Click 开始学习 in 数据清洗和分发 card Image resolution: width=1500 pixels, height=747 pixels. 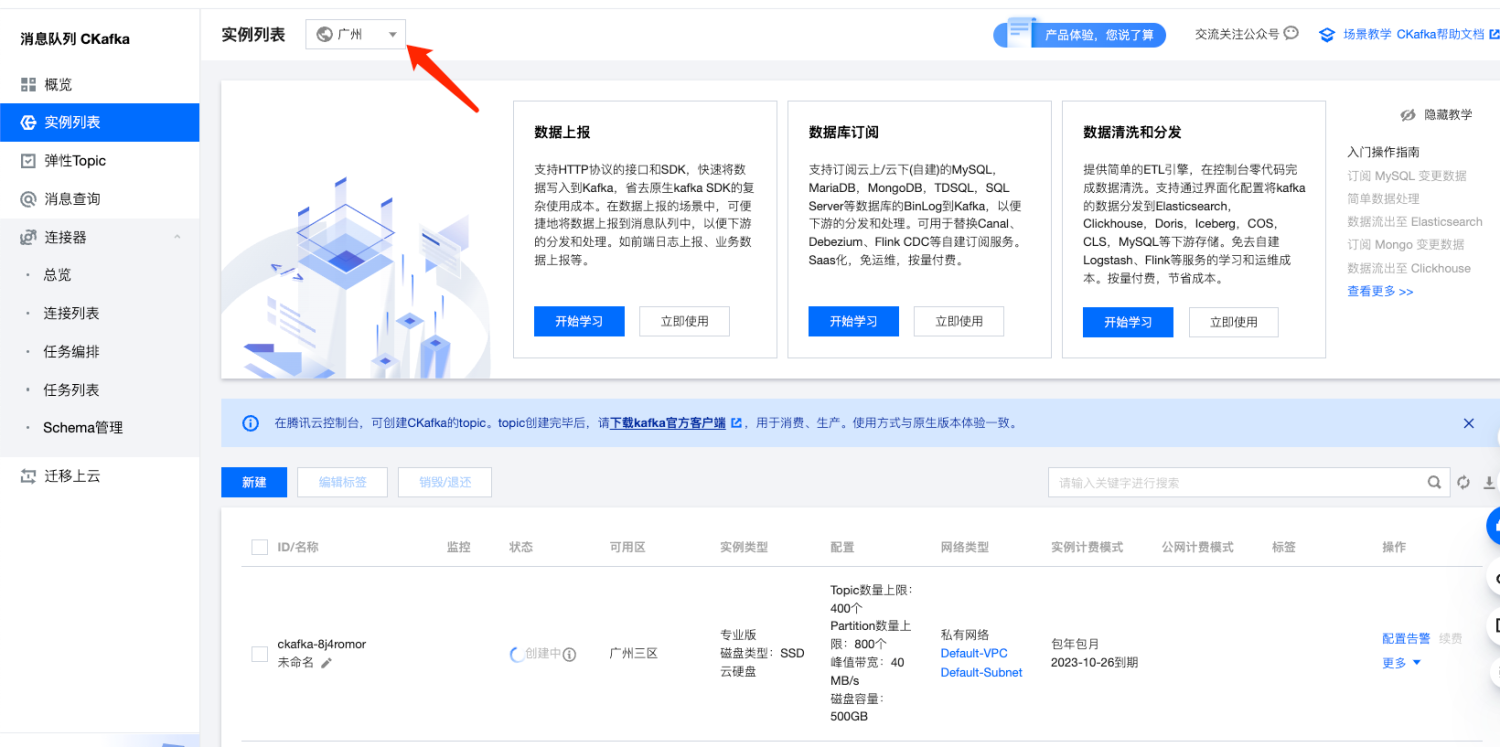(x=1128, y=322)
